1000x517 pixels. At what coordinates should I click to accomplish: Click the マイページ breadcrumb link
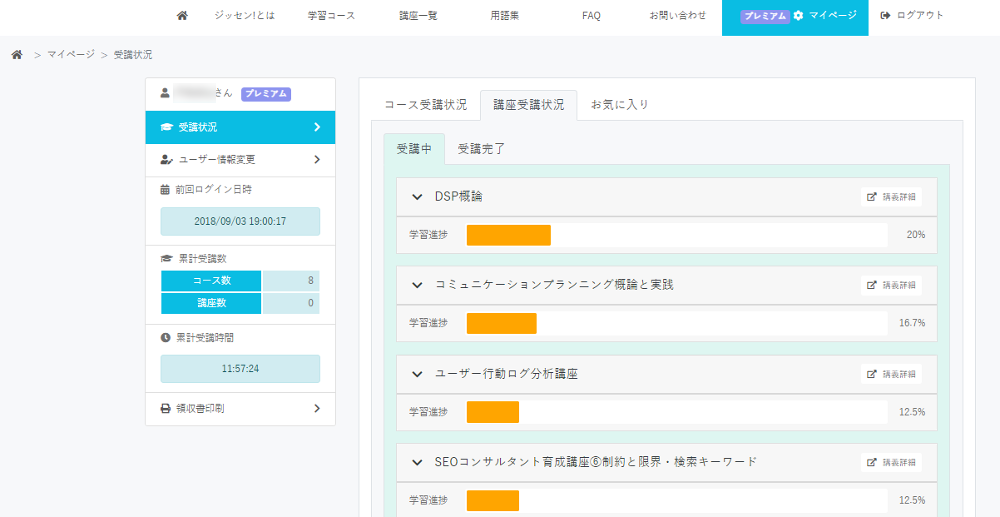pyautogui.click(x=70, y=54)
